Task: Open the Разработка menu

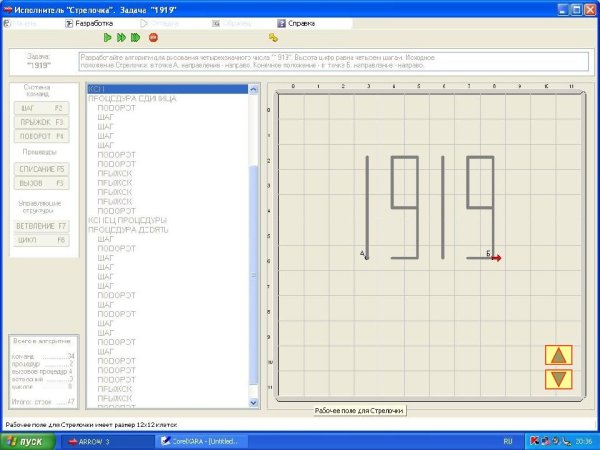Action: coord(94,22)
